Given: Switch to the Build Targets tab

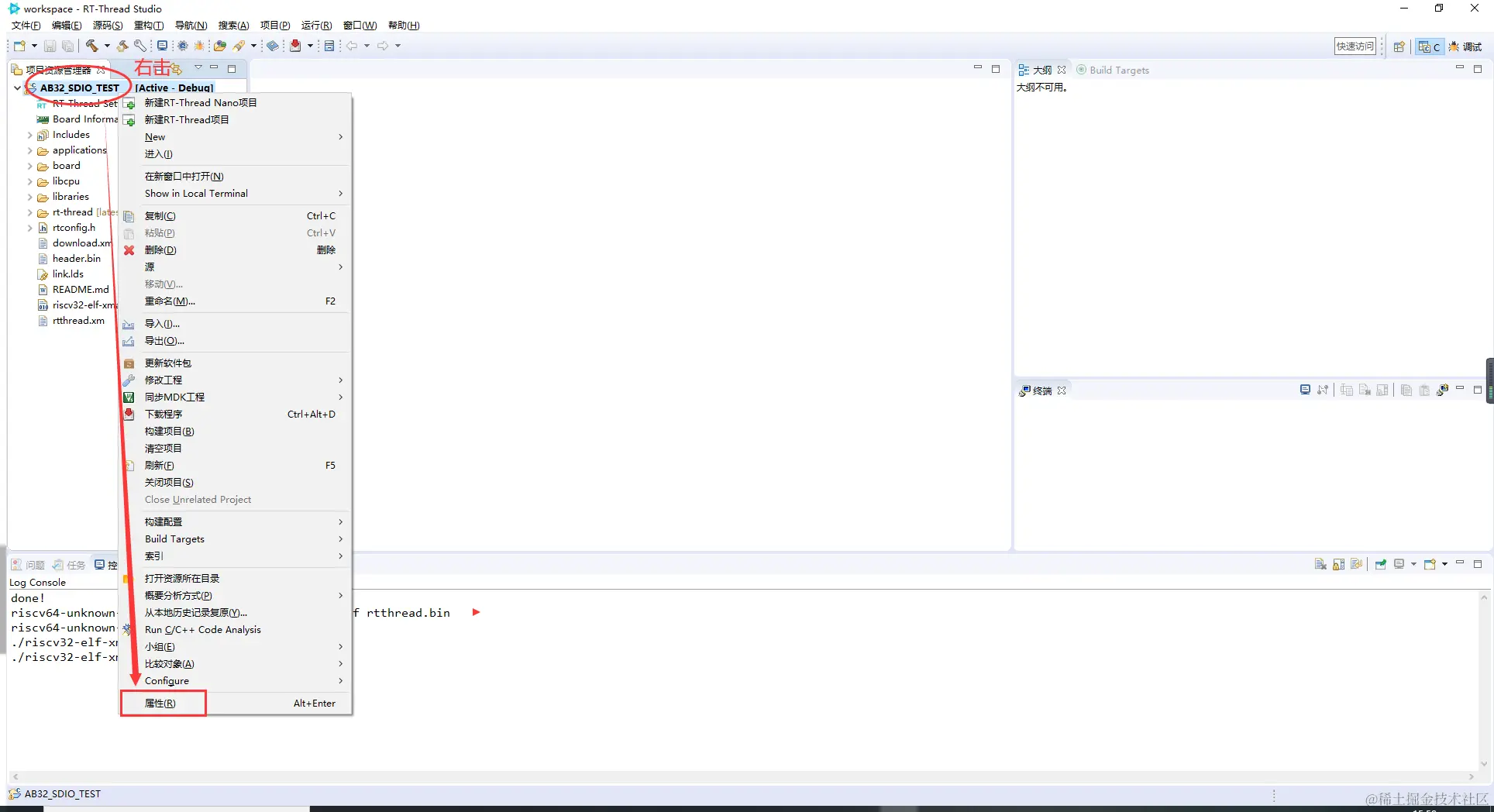Looking at the screenshot, I should coord(1113,70).
